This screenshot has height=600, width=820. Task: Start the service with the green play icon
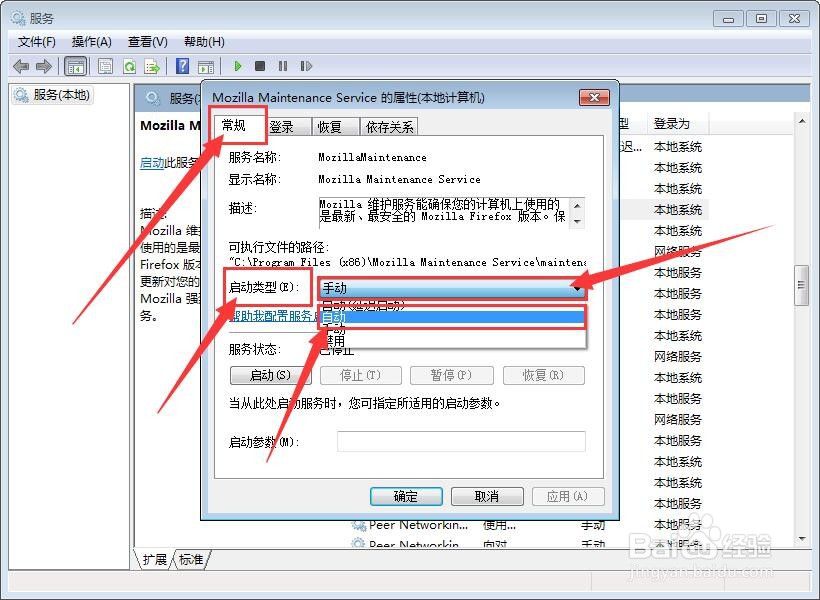(x=238, y=66)
